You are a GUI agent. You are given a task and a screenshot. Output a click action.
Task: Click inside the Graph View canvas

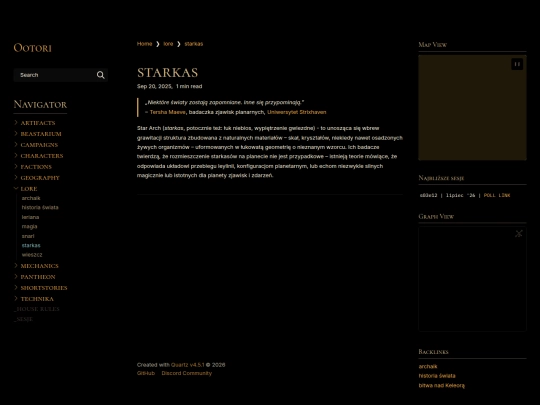[472, 279]
